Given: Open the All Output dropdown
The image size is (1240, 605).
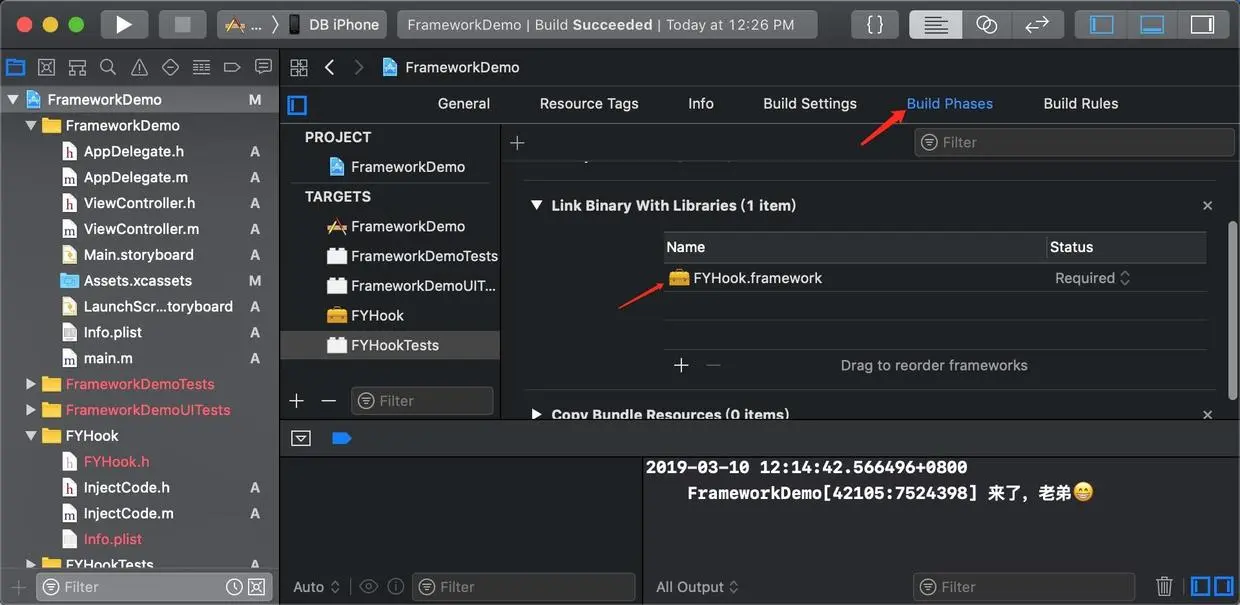Looking at the screenshot, I should coord(697,587).
